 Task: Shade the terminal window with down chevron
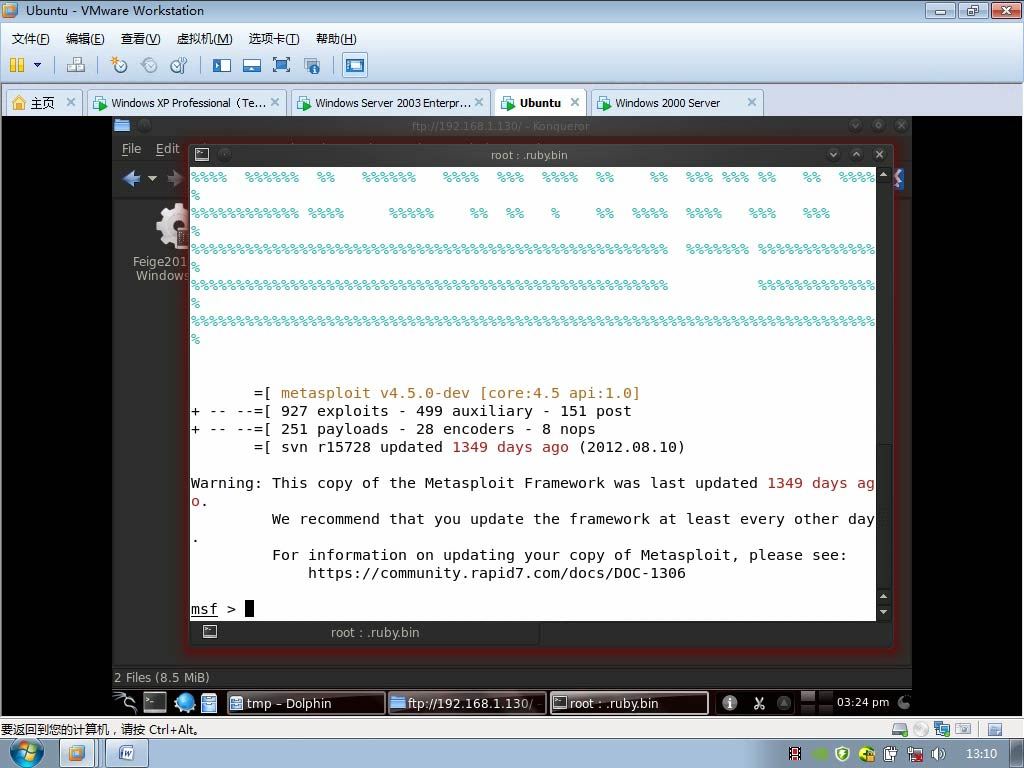[833, 154]
